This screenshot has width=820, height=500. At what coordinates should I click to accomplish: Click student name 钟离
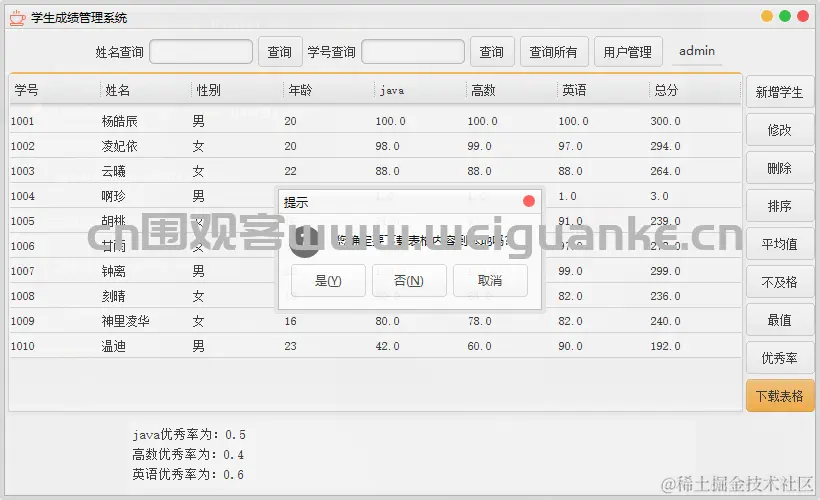pos(113,271)
